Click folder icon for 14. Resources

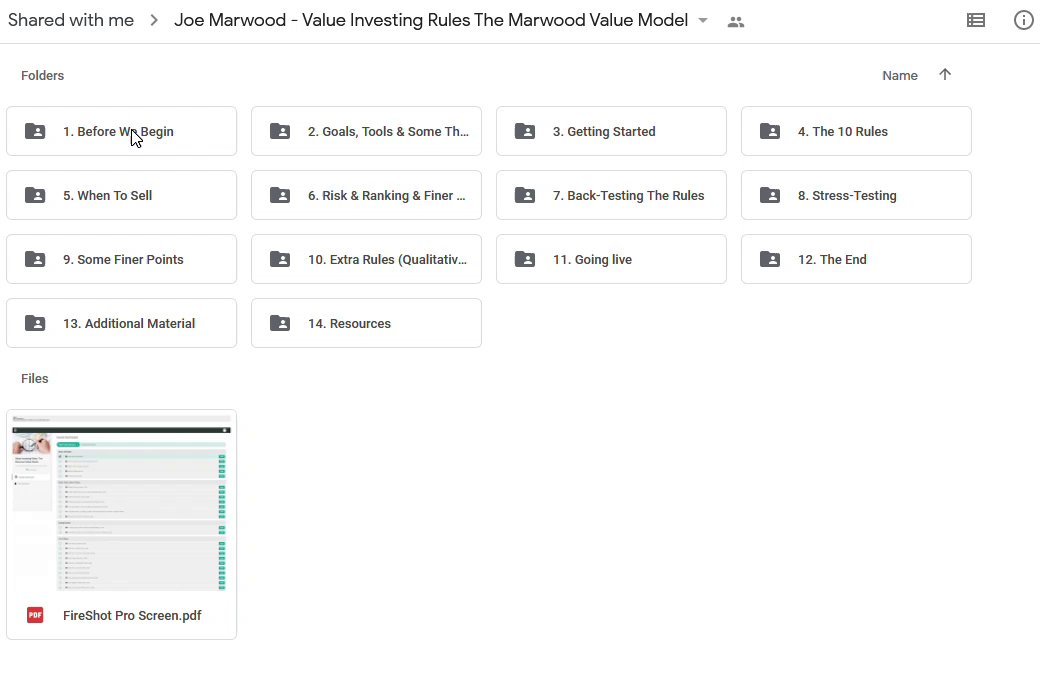280,323
